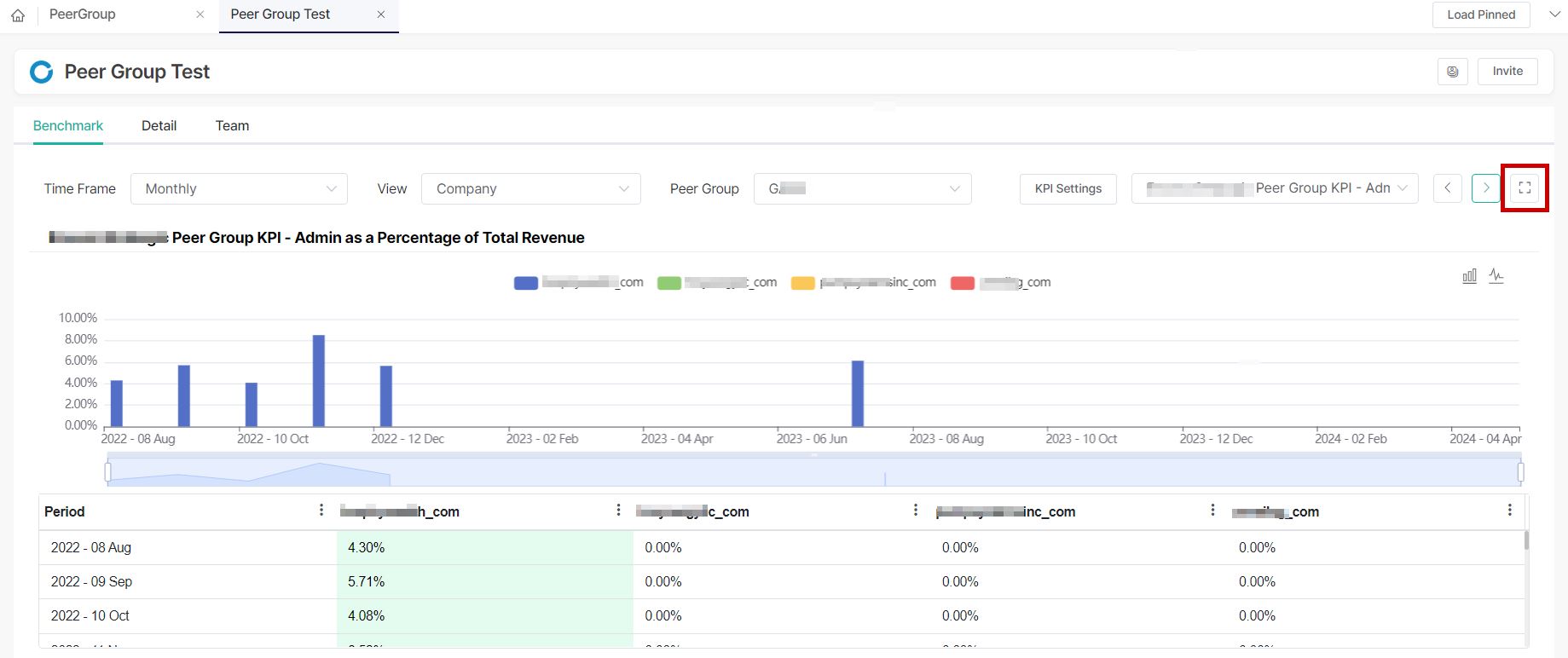This screenshot has height=658, width=1568.
Task: Go to next KPI with right arrow
Action: pos(1485,188)
